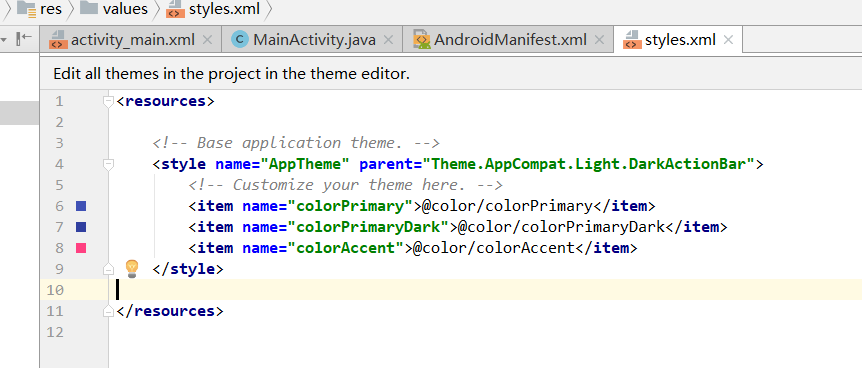Open the values folder breadcrumb
The height and width of the screenshot is (368, 862).
pyautogui.click(x=115, y=9)
